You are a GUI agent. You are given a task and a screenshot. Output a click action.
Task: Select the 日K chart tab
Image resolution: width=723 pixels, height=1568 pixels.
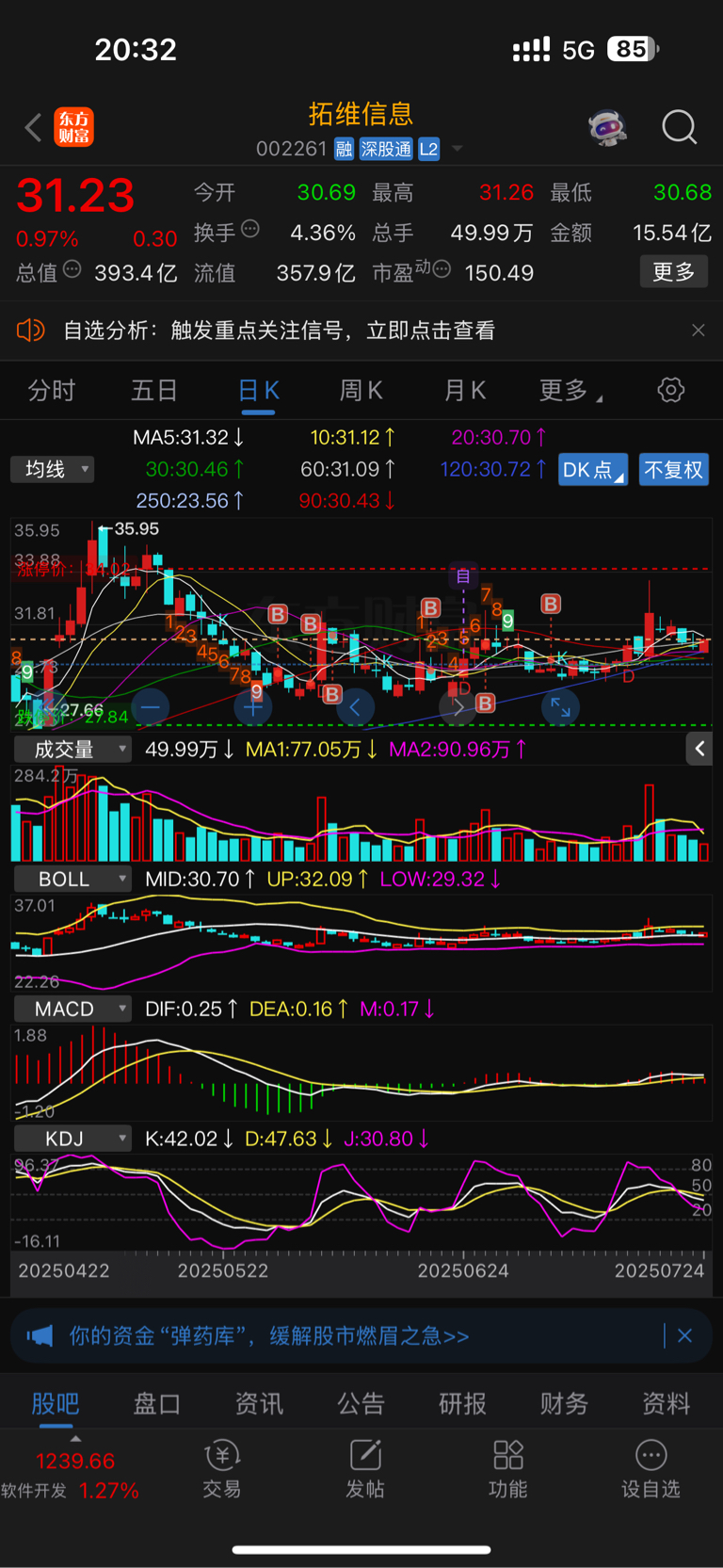coord(258,391)
